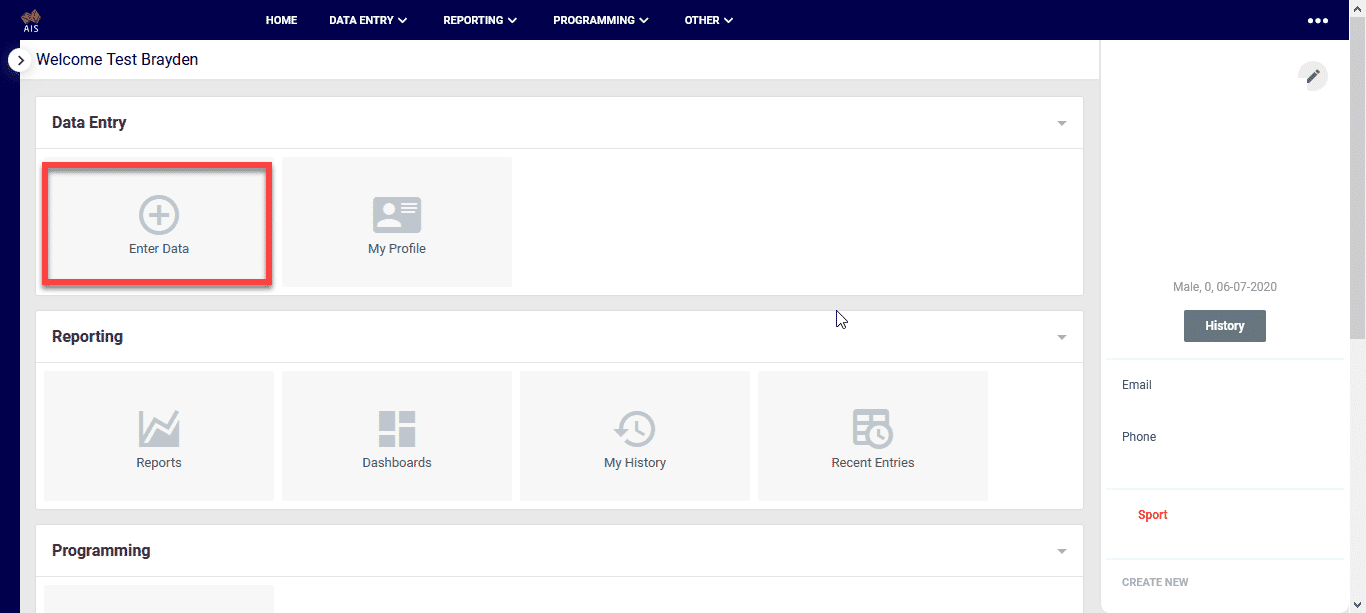Open the three-dots more options menu
The image size is (1366, 613).
pyautogui.click(x=1318, y=20)
